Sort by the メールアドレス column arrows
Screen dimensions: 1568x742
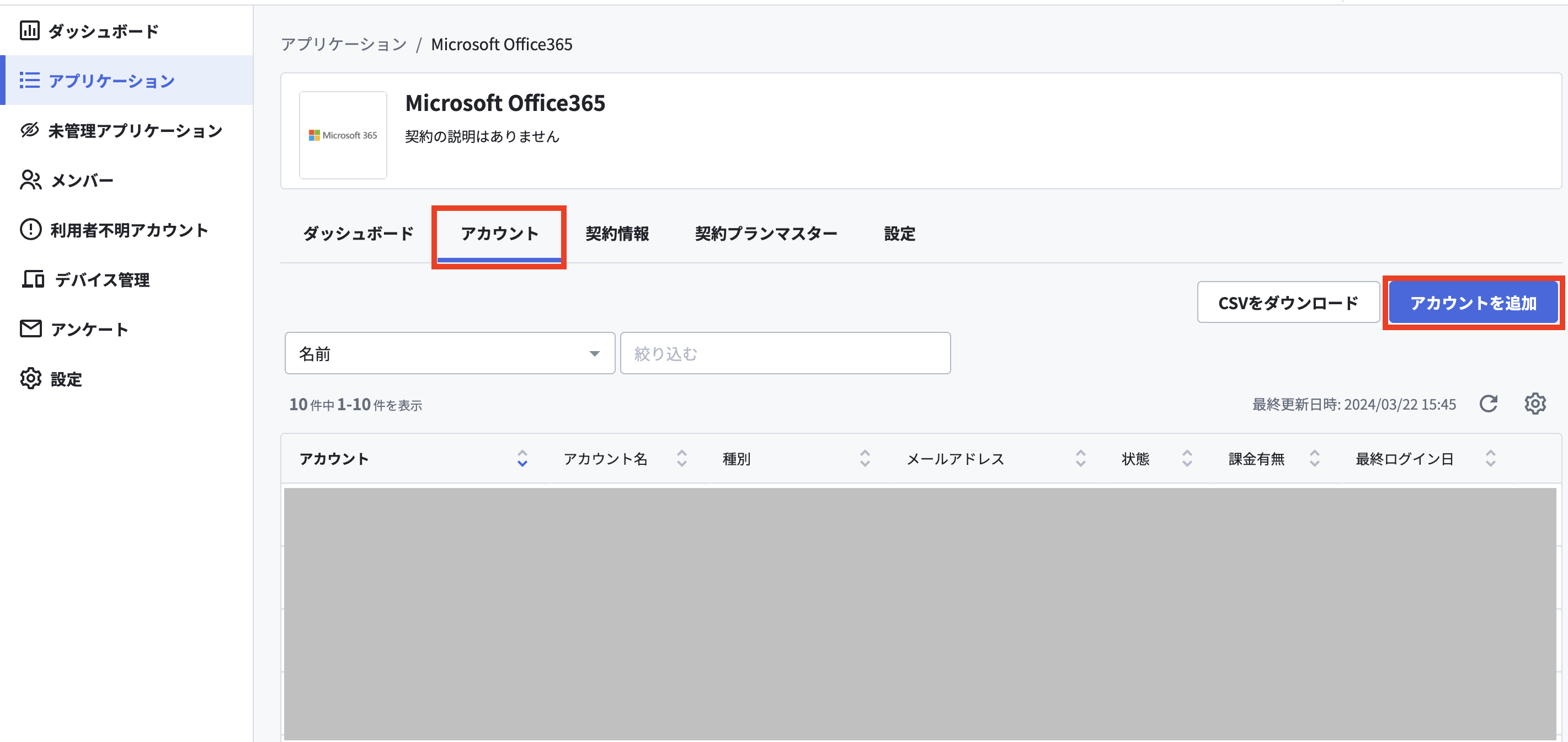pos(1080,459)
